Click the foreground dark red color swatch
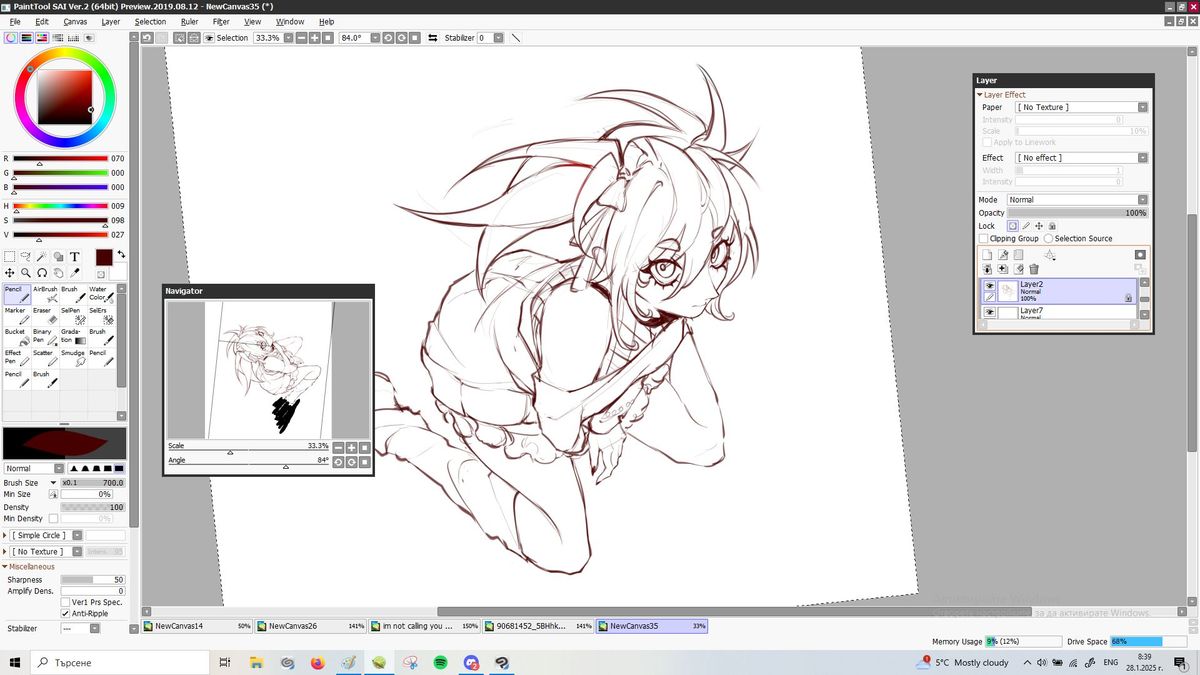This screenshot has height=675, width=1200. point(104,257)
